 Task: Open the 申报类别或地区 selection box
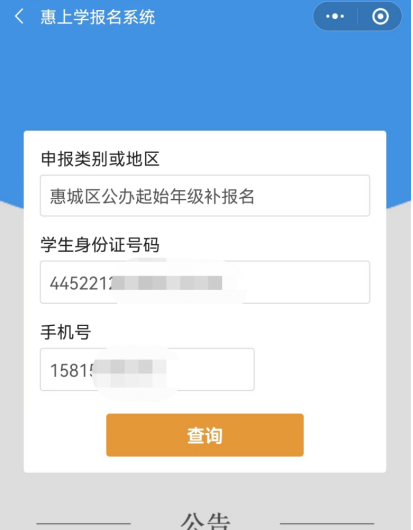point(205,196)
